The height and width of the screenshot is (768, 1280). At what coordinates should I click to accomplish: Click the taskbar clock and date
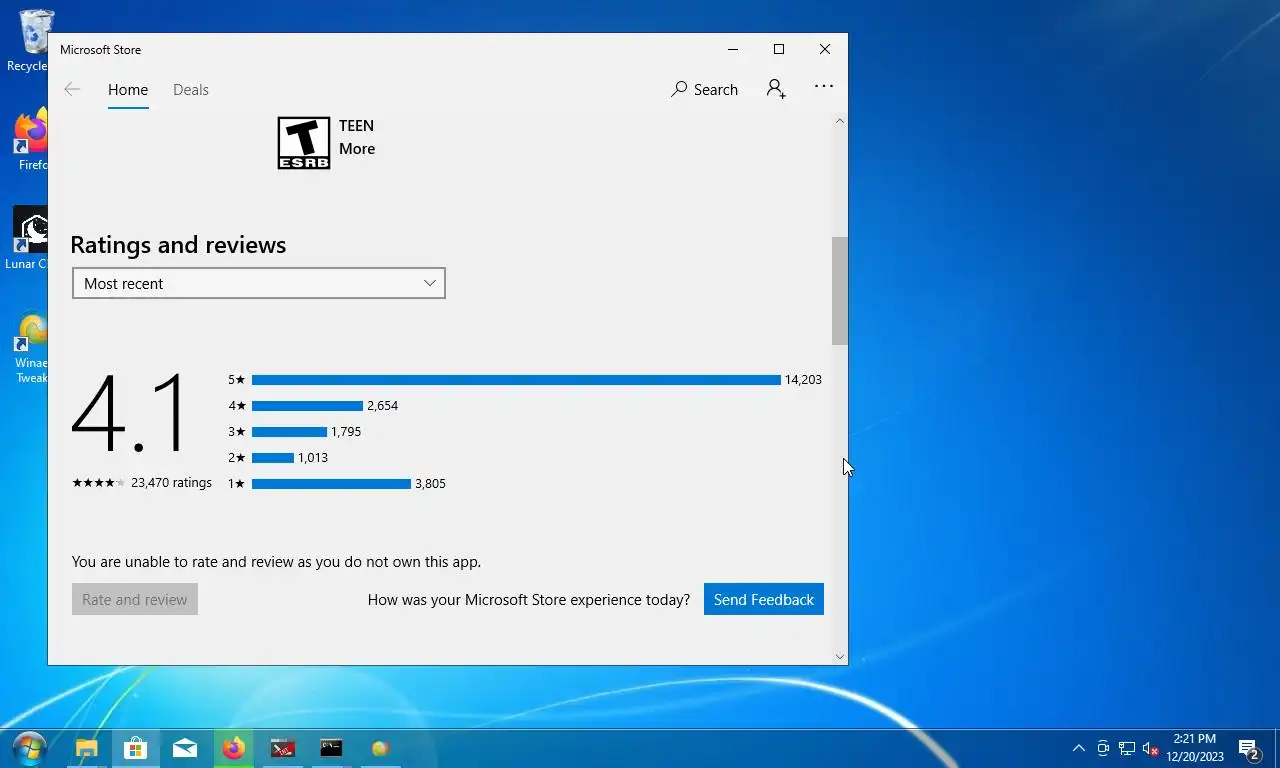(1194, 748)
